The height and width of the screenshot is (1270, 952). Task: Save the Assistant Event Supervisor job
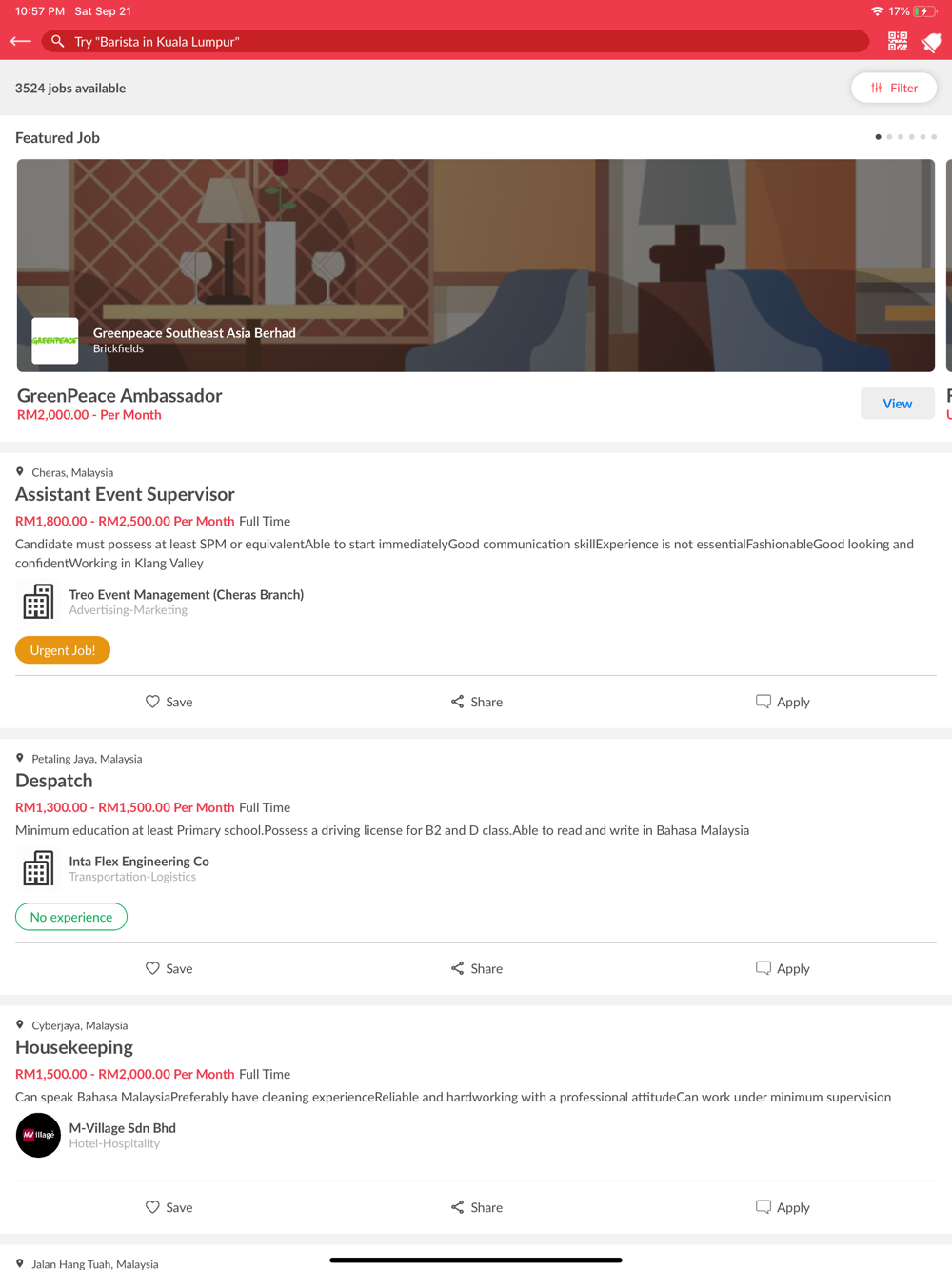tap(169, 702)
